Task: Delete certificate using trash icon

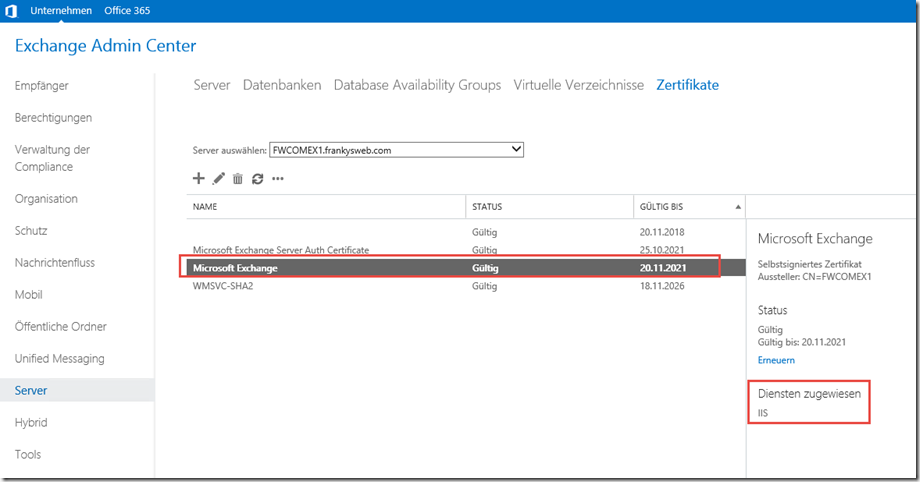Action: pyautogui.click(x=238, y=178)
